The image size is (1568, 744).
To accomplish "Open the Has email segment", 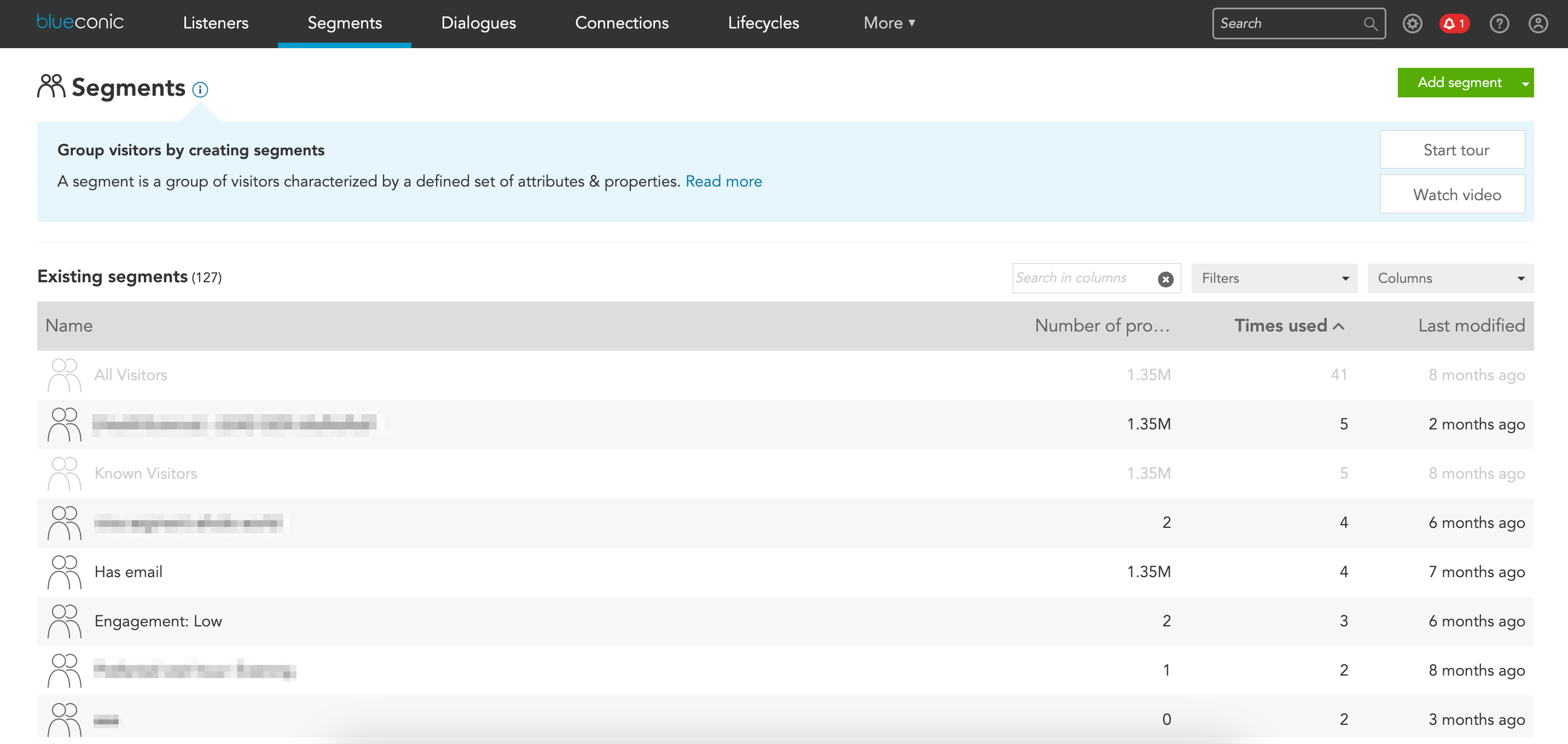I will pyautogui.click(x=129, y=572).
